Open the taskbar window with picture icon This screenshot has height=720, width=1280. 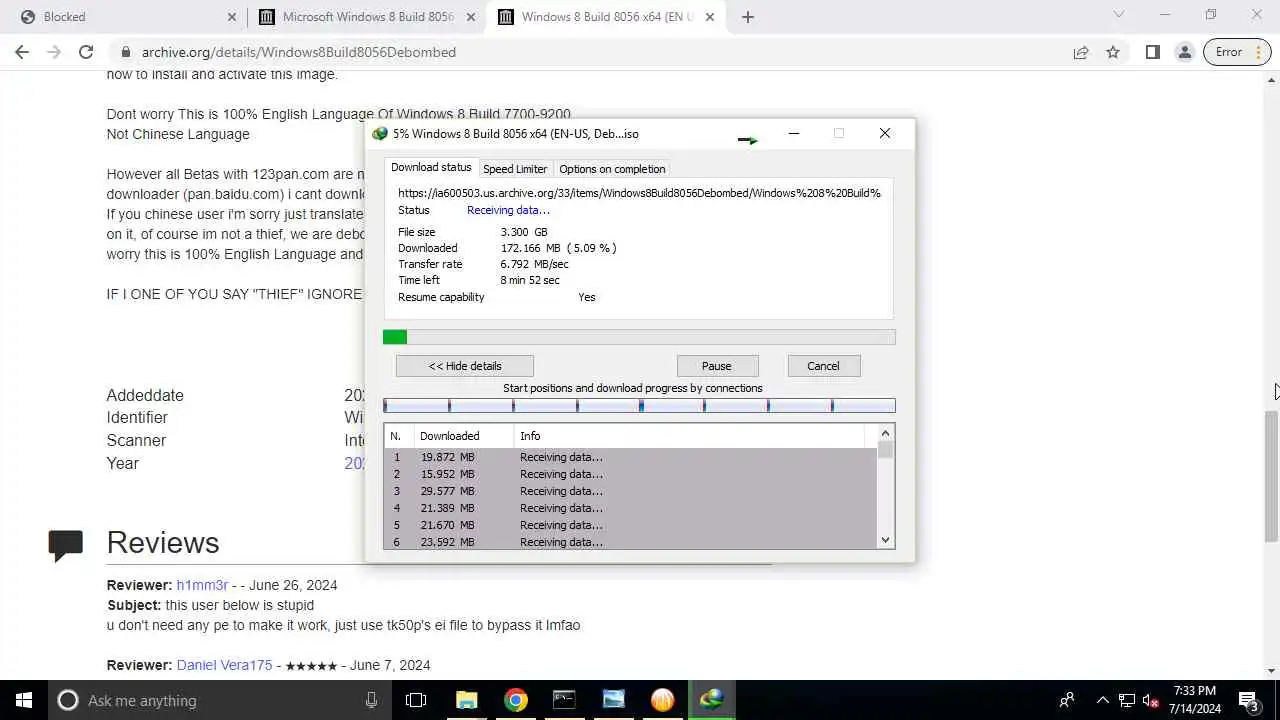click(x=613, y=700)
